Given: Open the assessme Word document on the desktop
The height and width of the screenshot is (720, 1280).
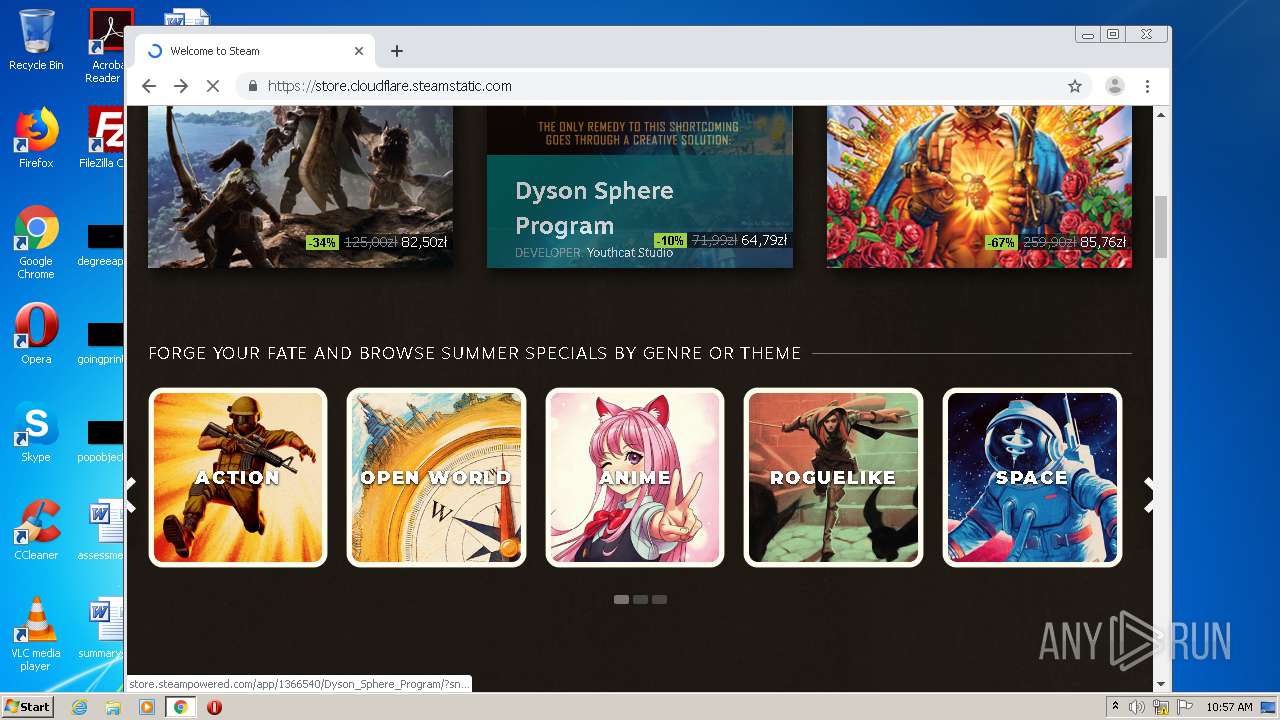Looking at the screenshot, I should tap(103, 532).
